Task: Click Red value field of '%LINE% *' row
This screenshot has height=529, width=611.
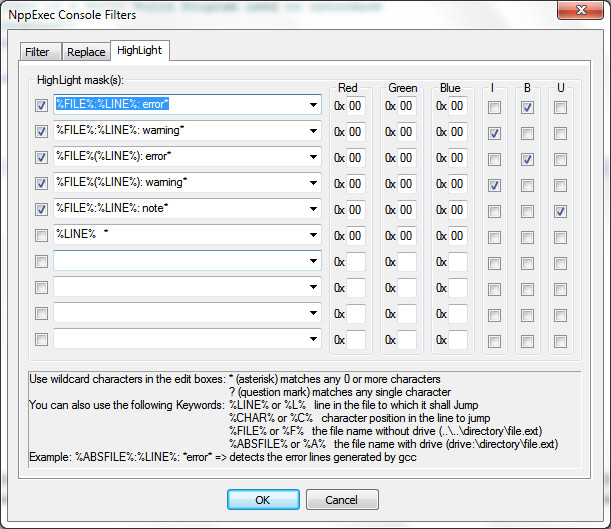Action: (356, 236)
